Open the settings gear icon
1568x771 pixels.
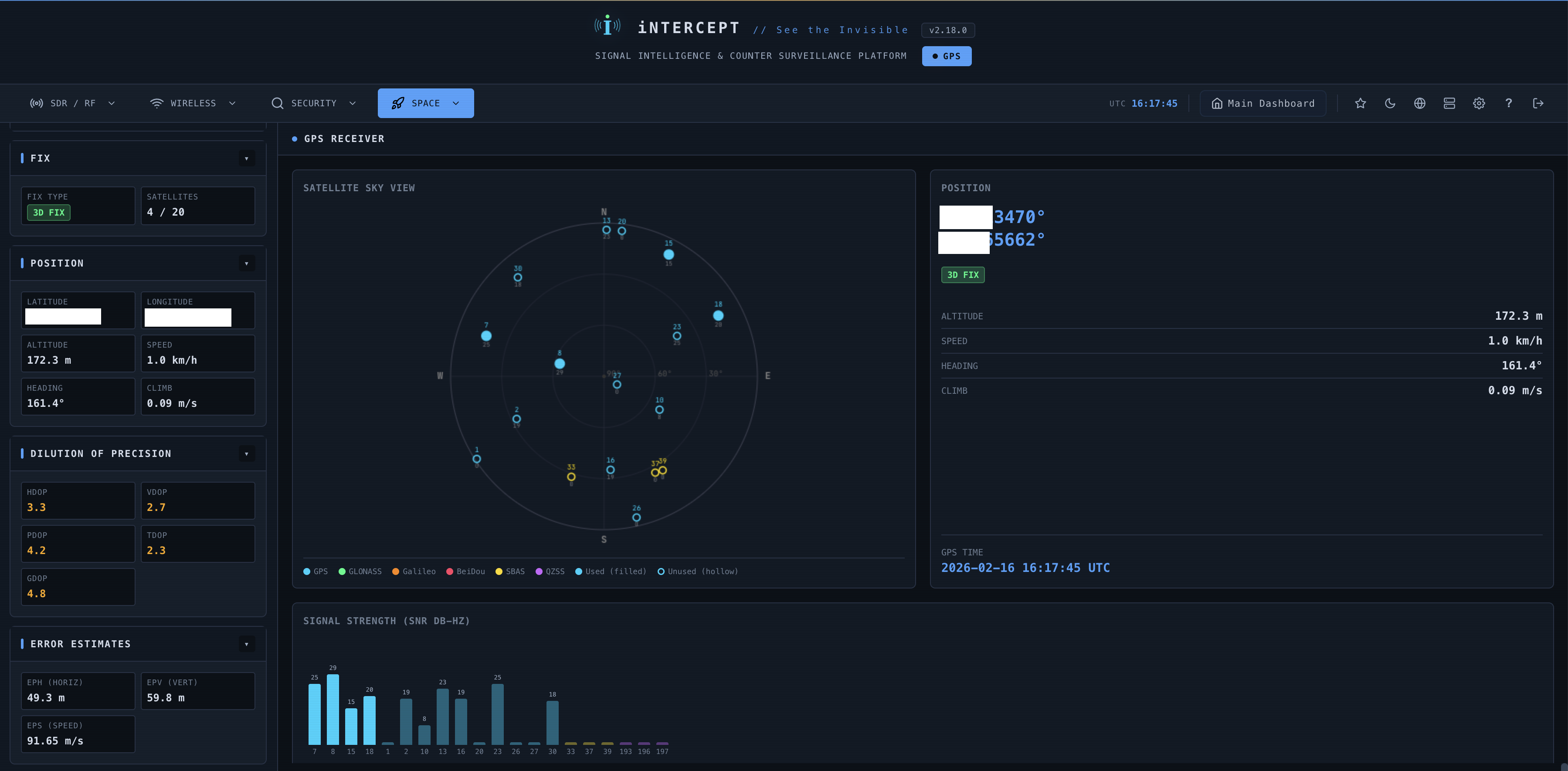click(1479, 103)
